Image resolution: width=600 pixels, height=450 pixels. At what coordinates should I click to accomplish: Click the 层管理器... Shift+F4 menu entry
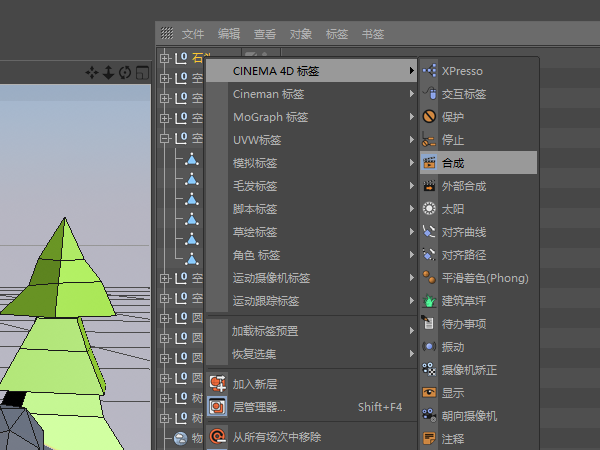[311, 406]
